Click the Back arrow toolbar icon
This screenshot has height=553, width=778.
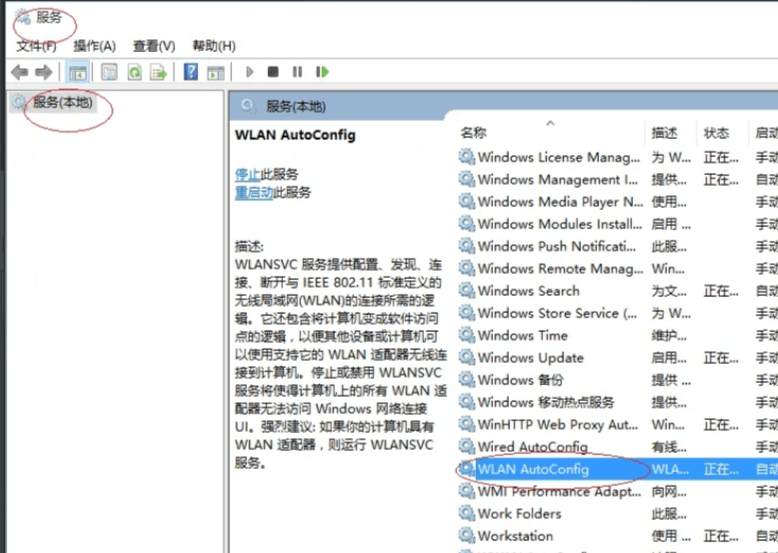click(x=19, y=72)
